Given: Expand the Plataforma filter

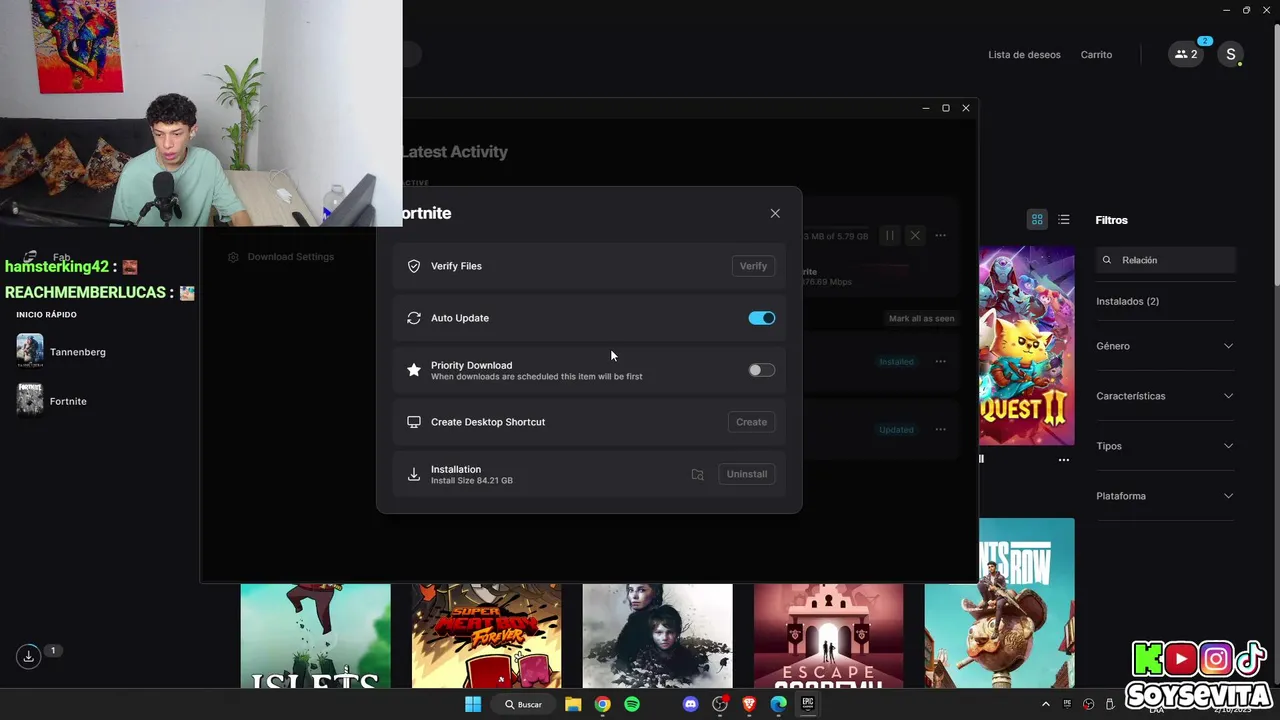Looking at the screenshot, I should pos(1165,496).
